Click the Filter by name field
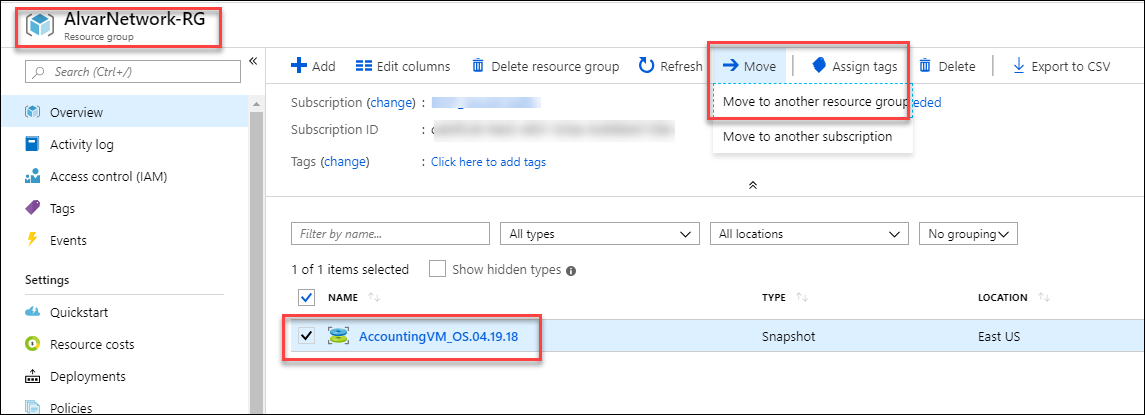 [x=390, y=234]
